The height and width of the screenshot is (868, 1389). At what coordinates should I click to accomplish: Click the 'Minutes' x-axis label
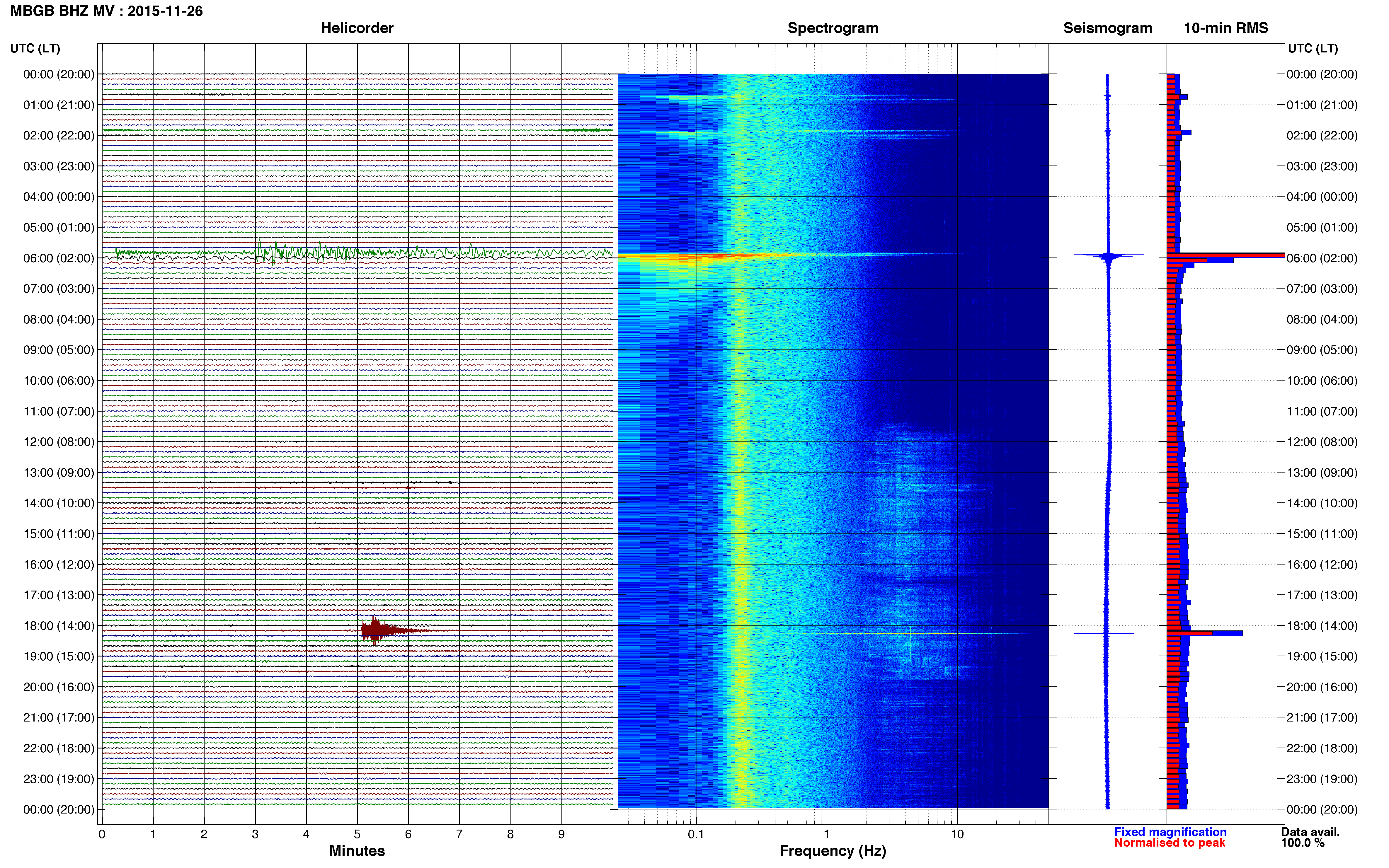click(357, 851)
